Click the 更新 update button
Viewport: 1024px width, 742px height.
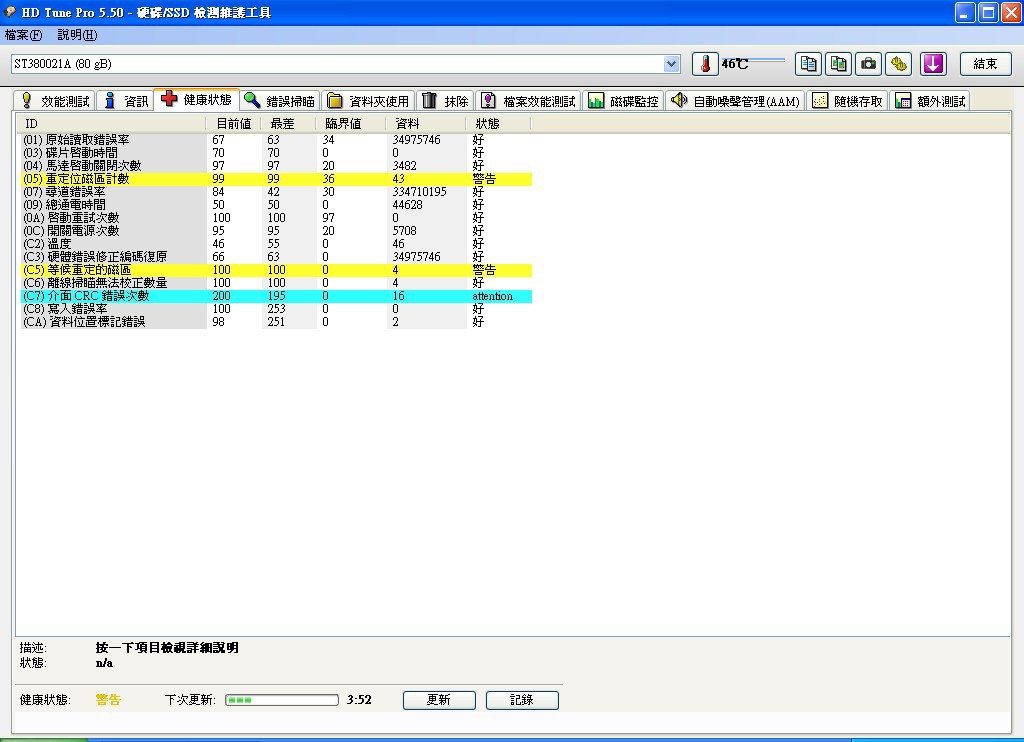tap(439, 700)
